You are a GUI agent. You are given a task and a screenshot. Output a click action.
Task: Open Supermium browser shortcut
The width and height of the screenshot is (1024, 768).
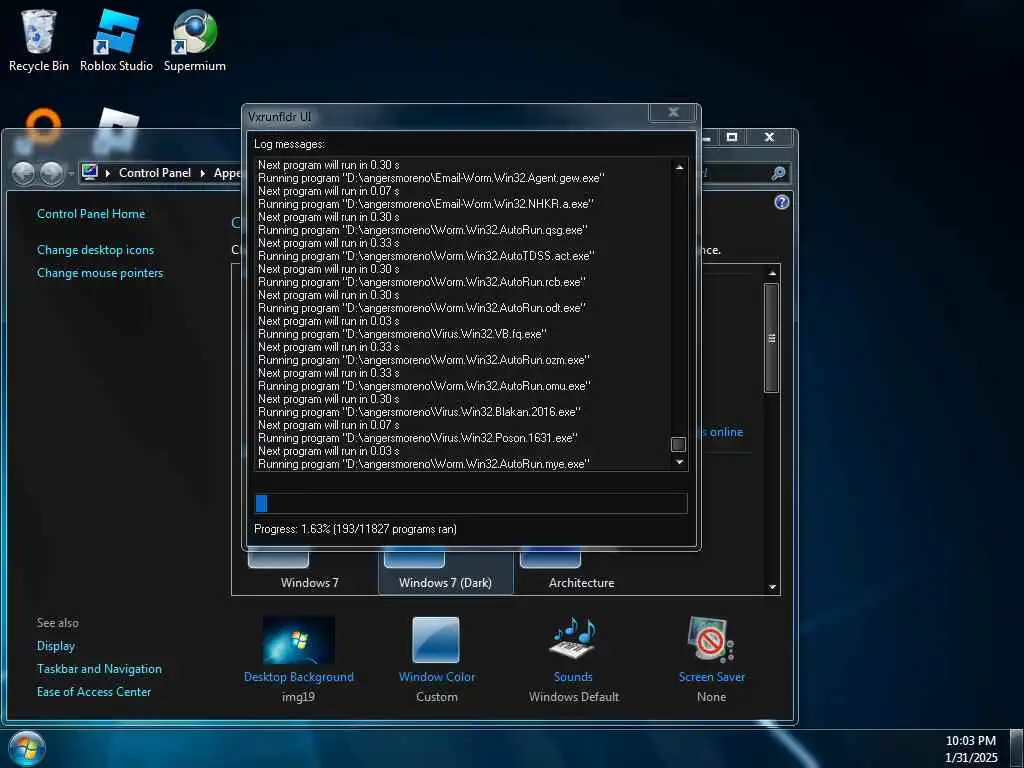click(195, 40)
